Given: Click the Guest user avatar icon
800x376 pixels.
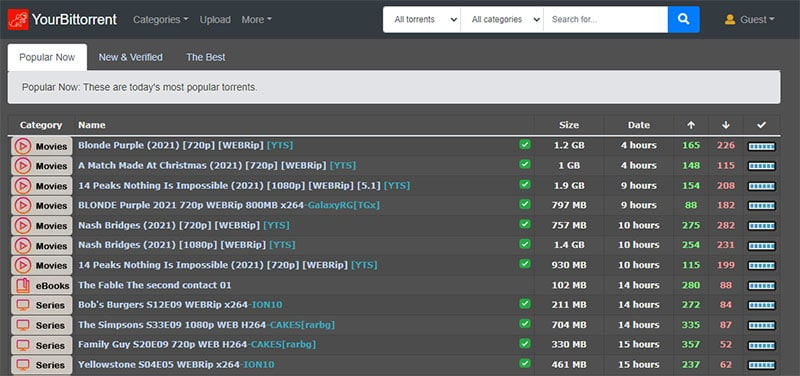Looking at the screenshot, I should 730,19.
